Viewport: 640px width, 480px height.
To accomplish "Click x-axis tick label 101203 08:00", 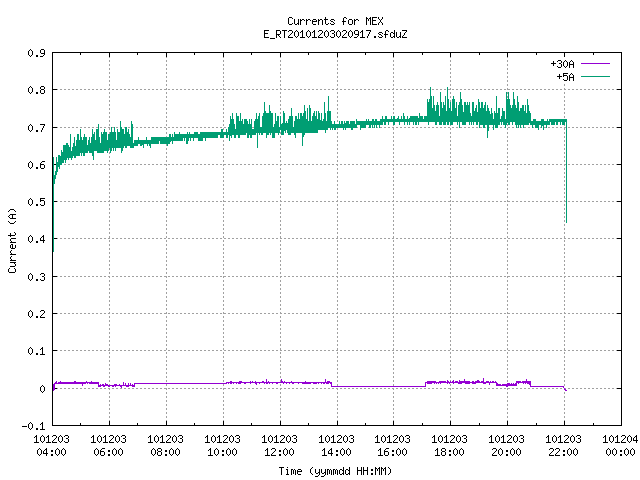I will pos(165,445).
